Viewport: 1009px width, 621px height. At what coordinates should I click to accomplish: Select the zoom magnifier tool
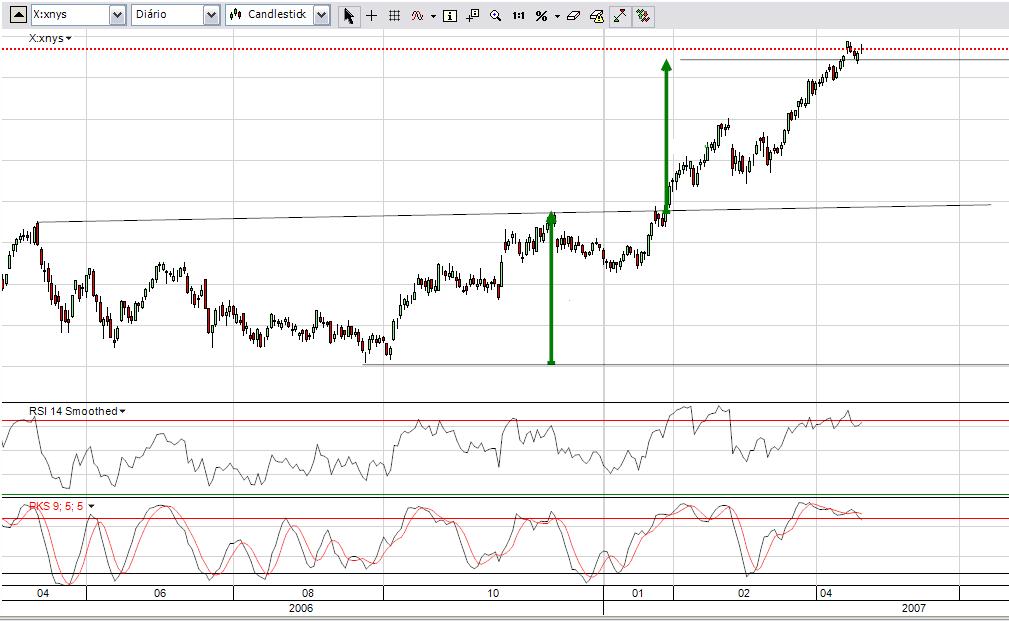tap(495, 15)
